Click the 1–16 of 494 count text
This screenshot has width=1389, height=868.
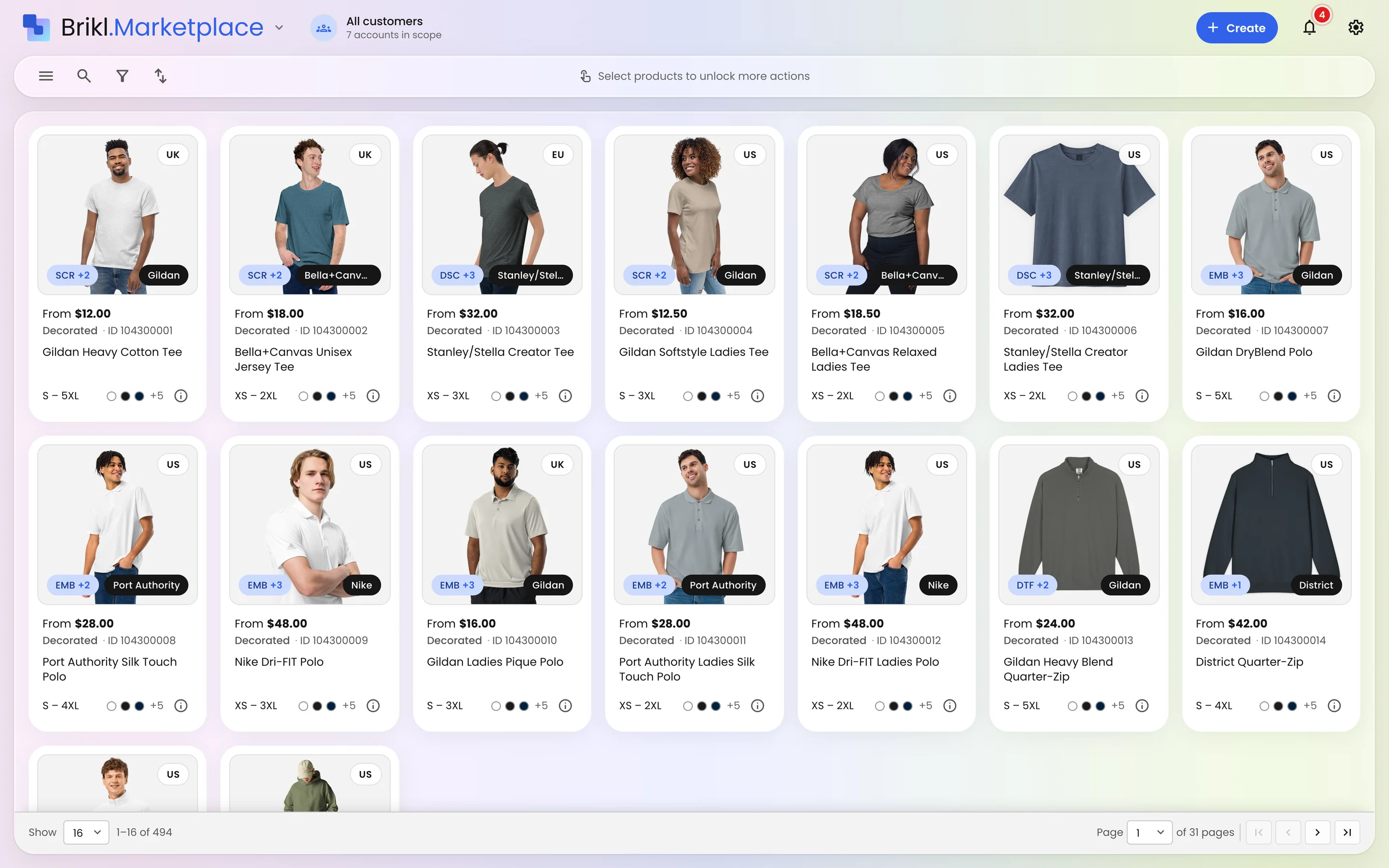pos(144,832)
